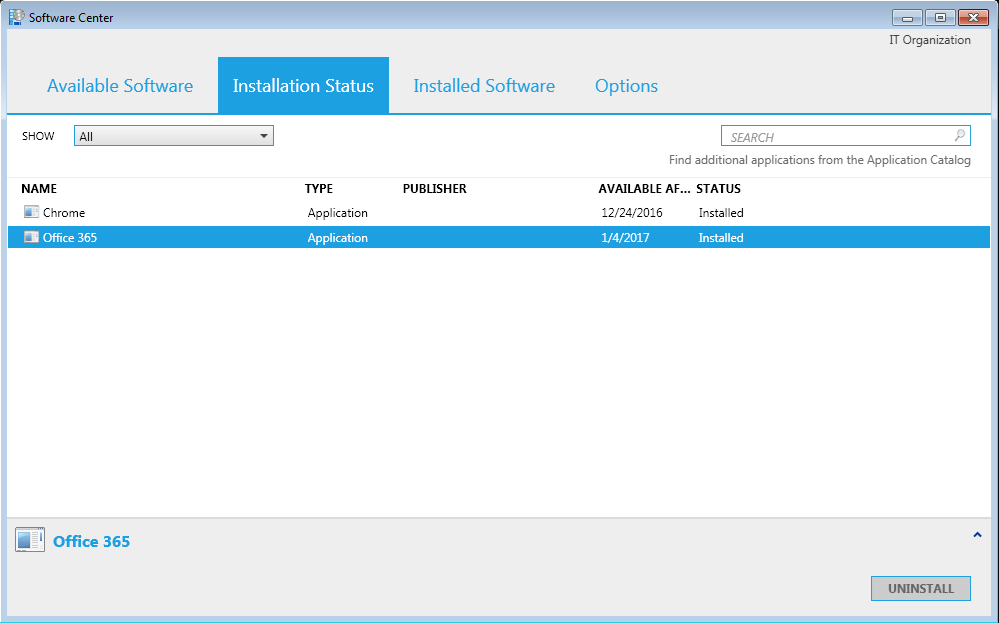The width and height of the screenshot is (999, 623).
Task: Go to the Options tab
Action: click(x=626, y=85)
